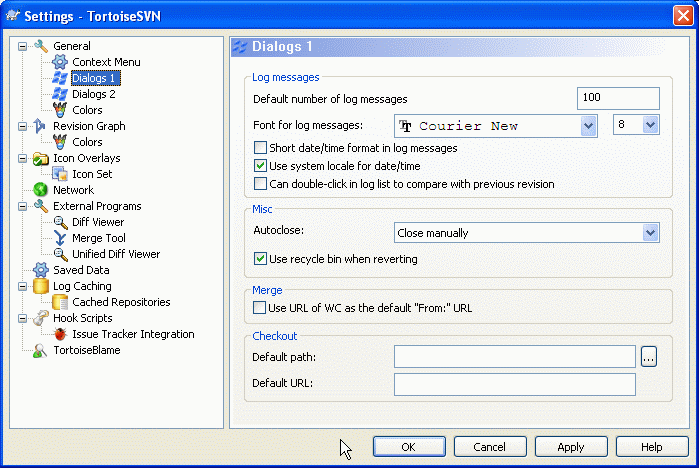Click the Issue Tracker Integration bug icon
The height and width of the screenshot is (468, 699).
[60, 334]
